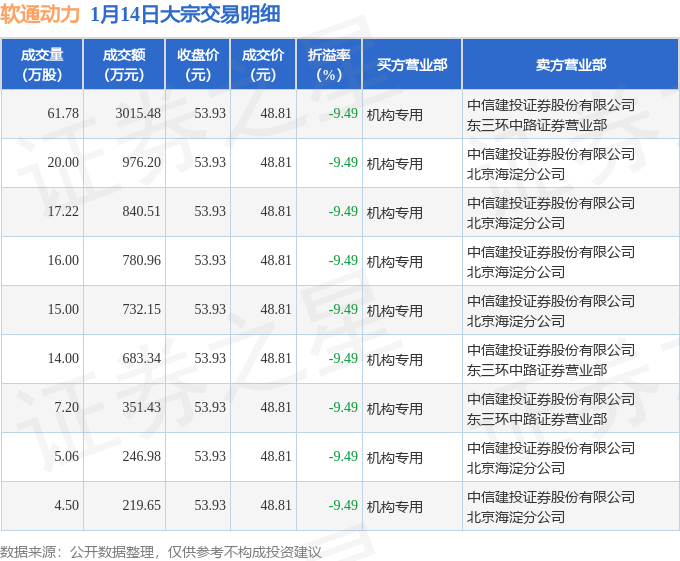Click the 1月14日大宗交易明细 heading
Viewport: 680px width, 561px height.
(185, 14)
